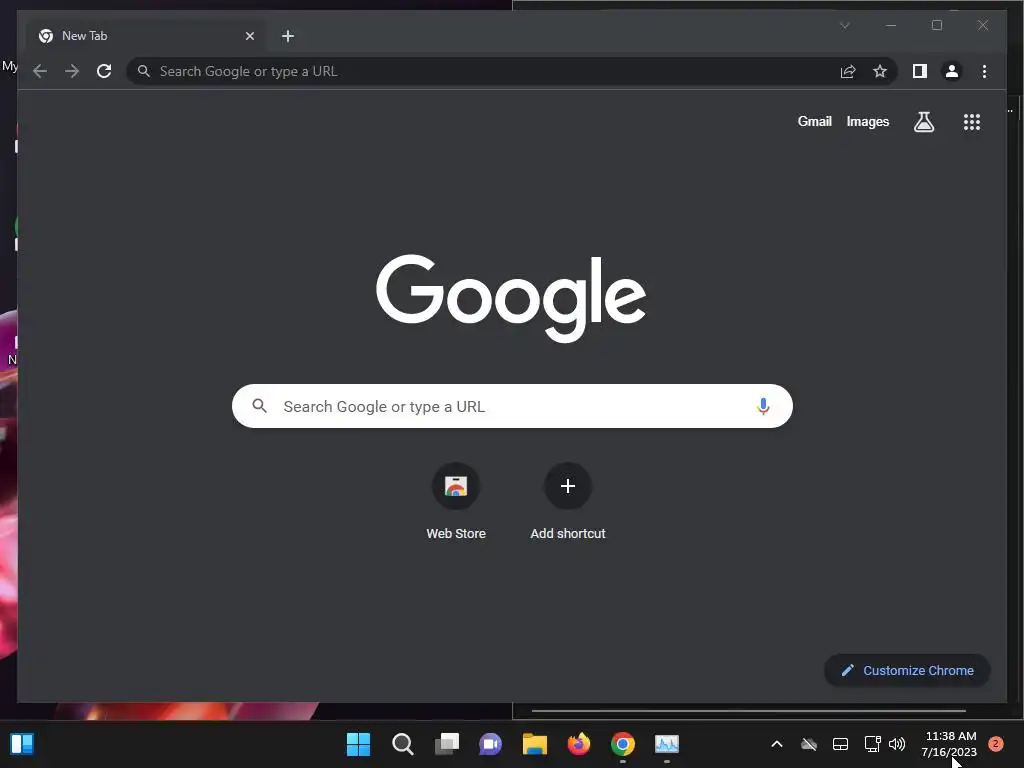
Task: Open the Google apps grid
Action: point(972,121)
